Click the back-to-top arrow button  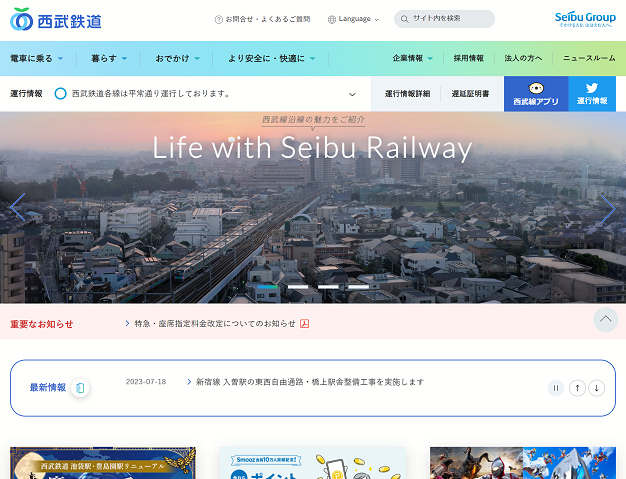605,319
